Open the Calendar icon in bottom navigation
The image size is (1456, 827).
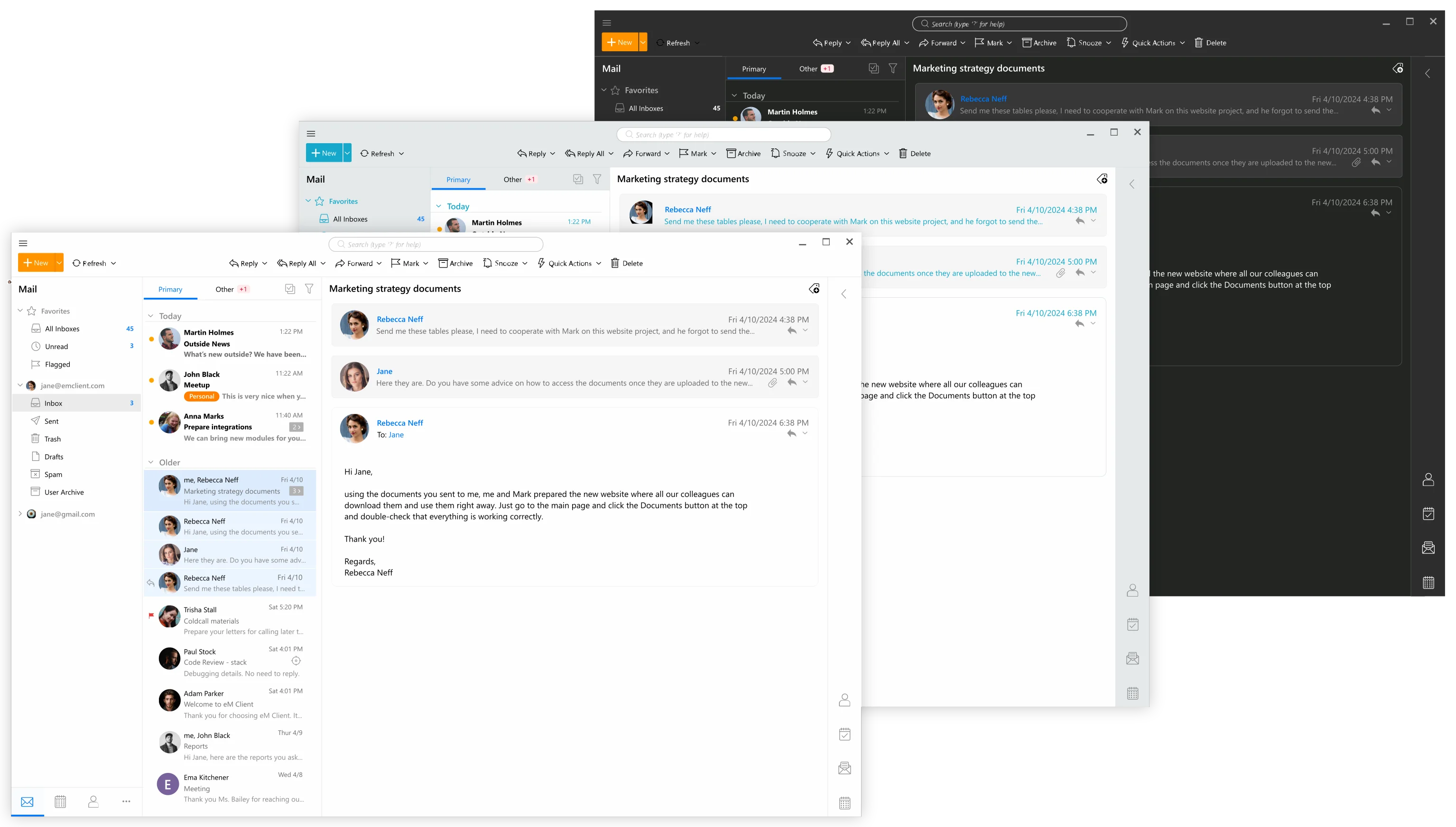tap(60, 801)
